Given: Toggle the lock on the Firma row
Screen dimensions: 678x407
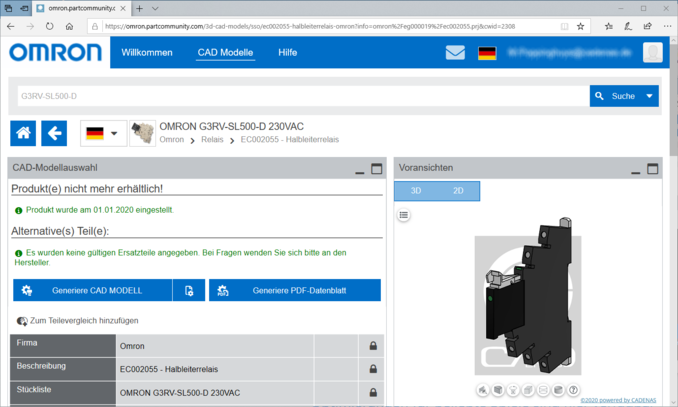Looking at the screenshot, I should [x=373, y=346].
